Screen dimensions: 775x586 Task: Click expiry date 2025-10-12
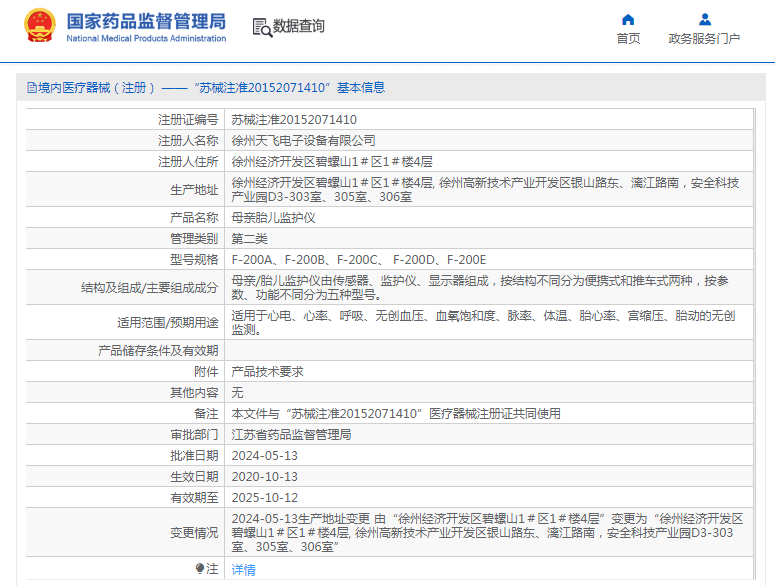(x=264, y=498)
